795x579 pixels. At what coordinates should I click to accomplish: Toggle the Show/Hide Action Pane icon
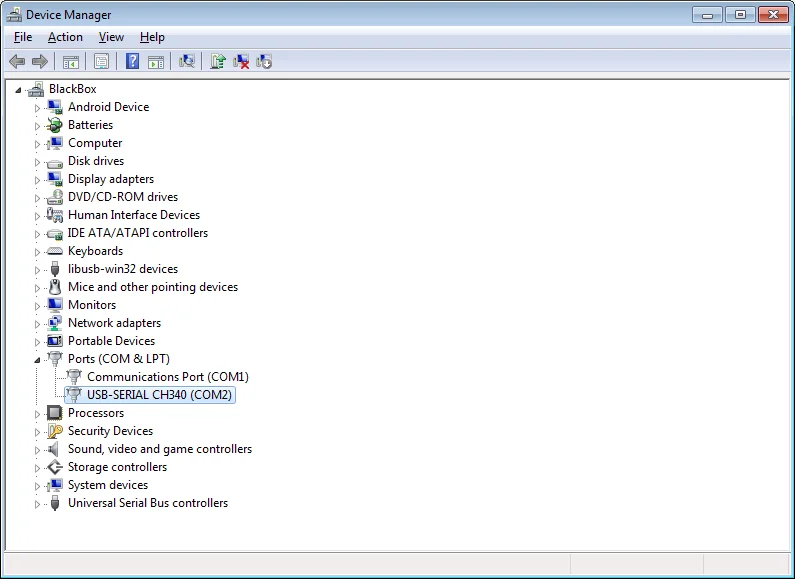point(156,62)
